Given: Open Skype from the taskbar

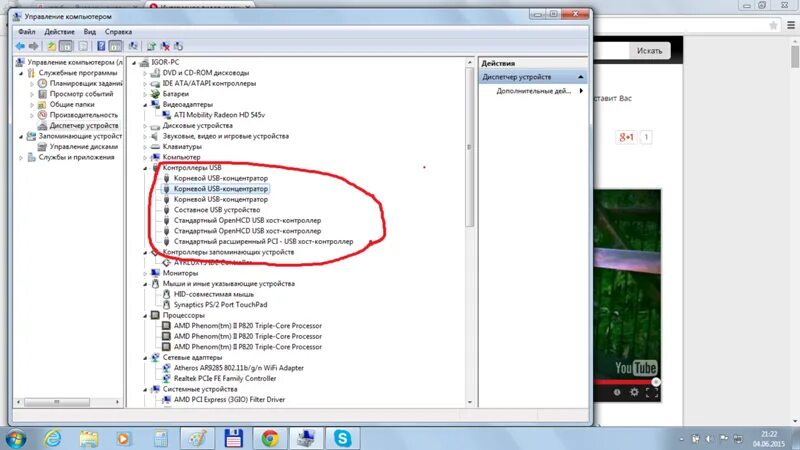Looking at the screenshot, I should (x=342, y=438).
